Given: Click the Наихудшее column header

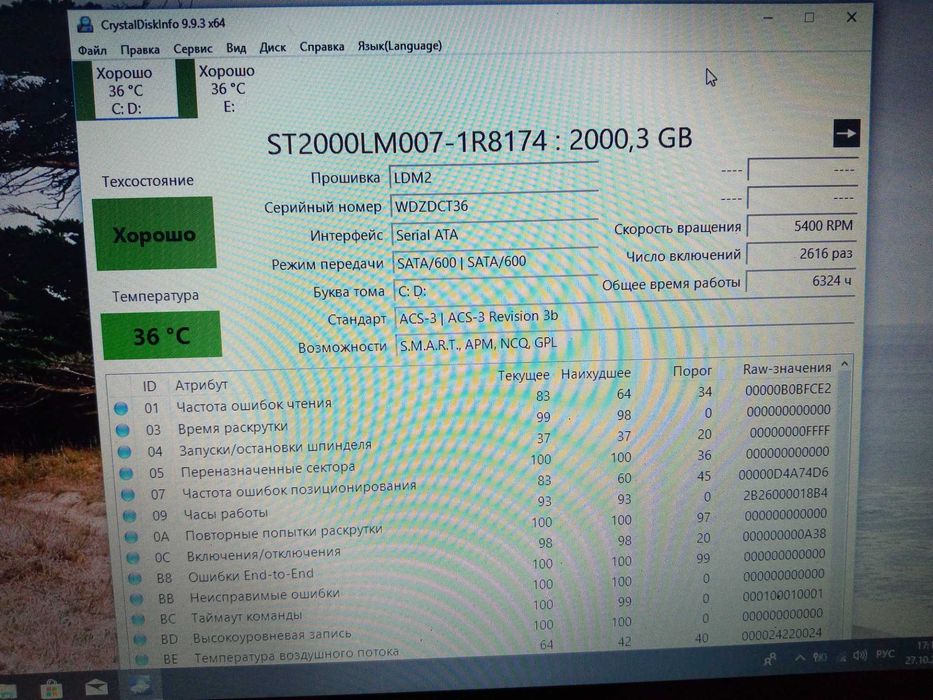Looking at the screenshot, I should coord(595,374).
